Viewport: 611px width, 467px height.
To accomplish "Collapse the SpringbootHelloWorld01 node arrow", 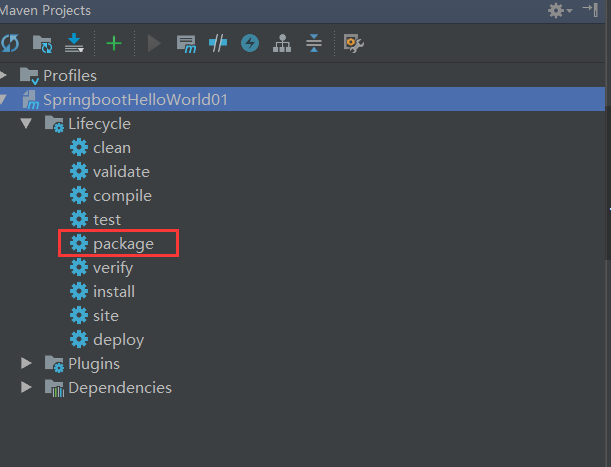I will point(4,99).
